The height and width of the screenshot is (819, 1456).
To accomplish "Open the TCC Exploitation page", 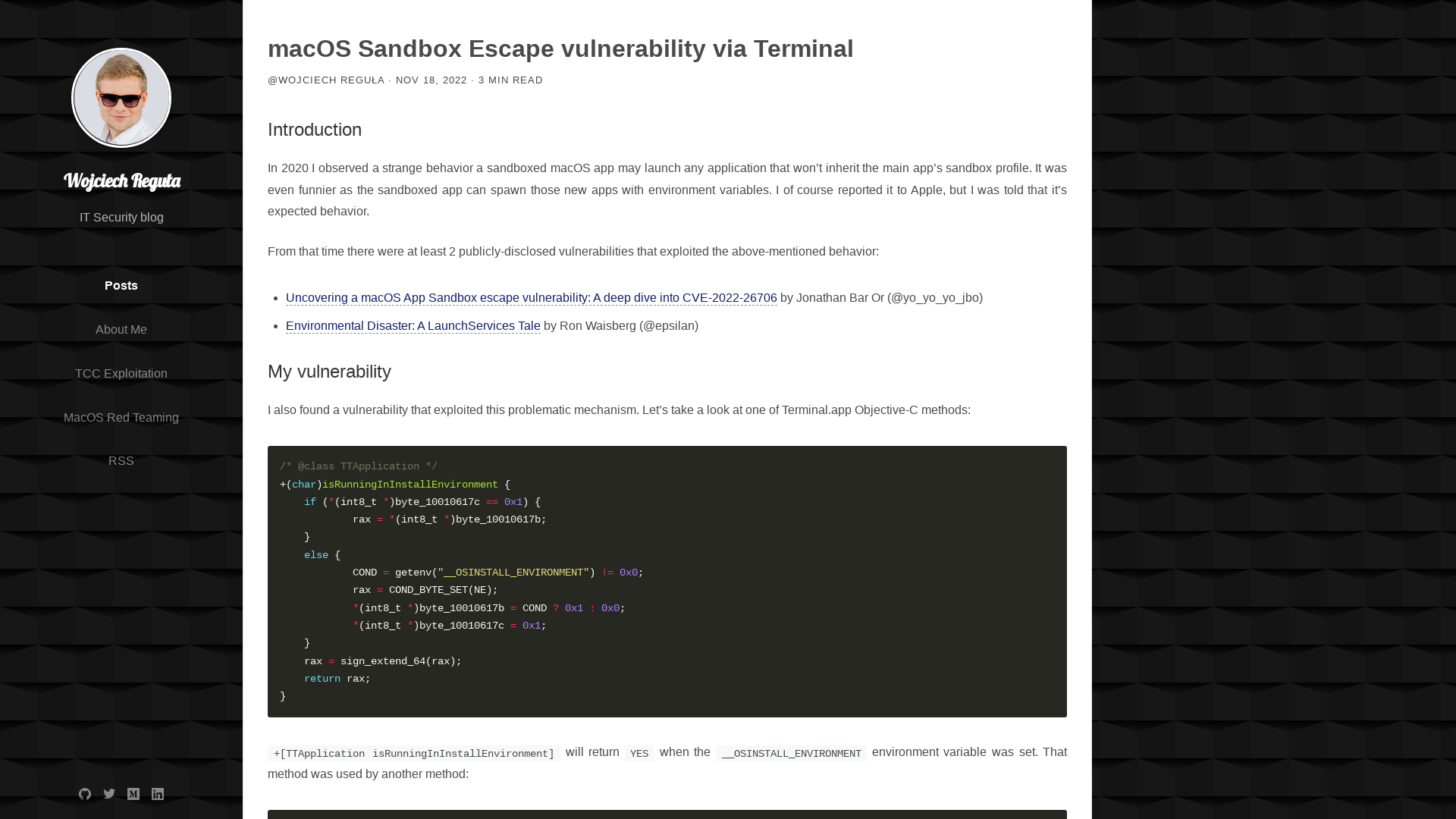I will (x=121, y=373).
